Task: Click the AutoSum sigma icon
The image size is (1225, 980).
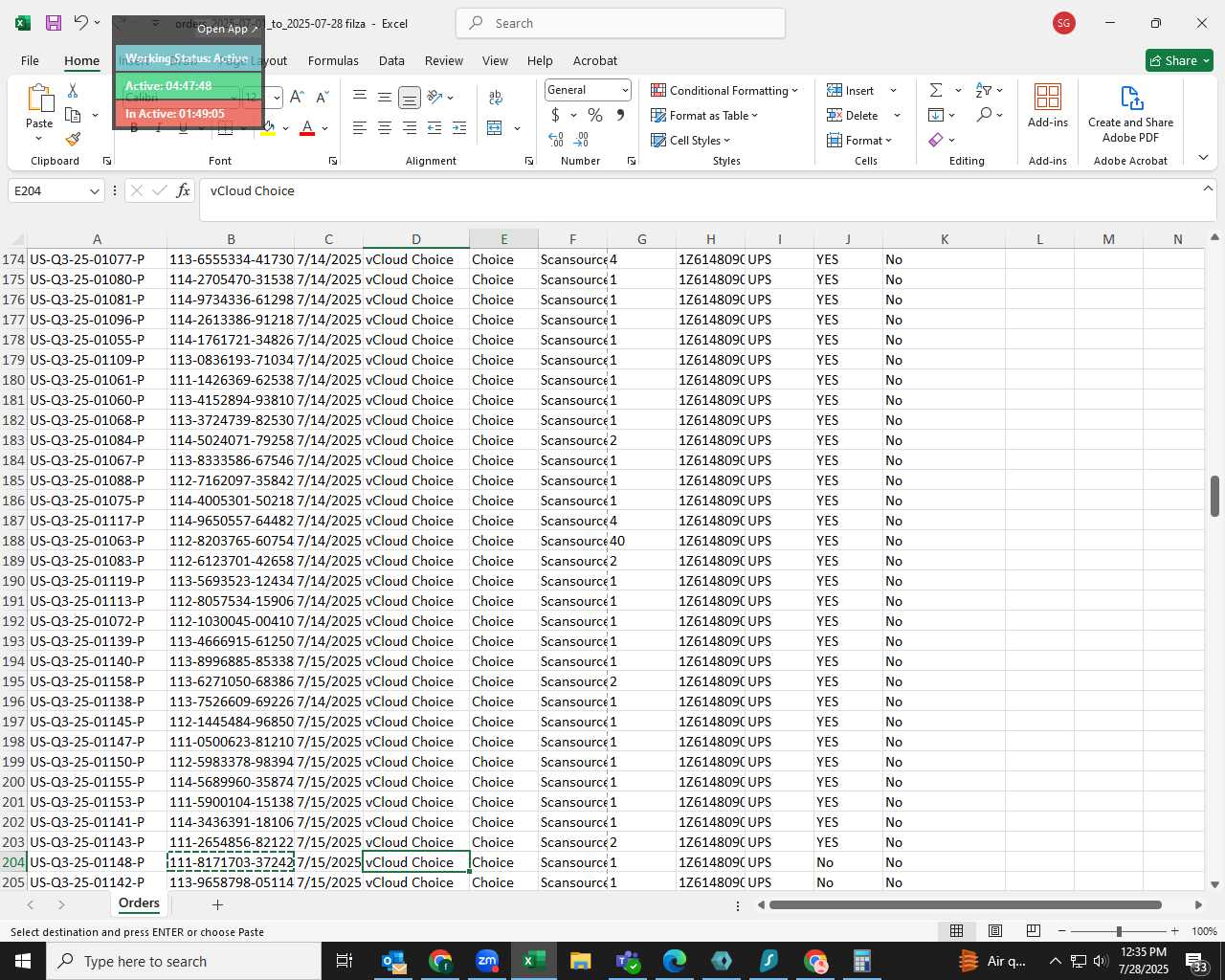Action: tap(936, 90)
